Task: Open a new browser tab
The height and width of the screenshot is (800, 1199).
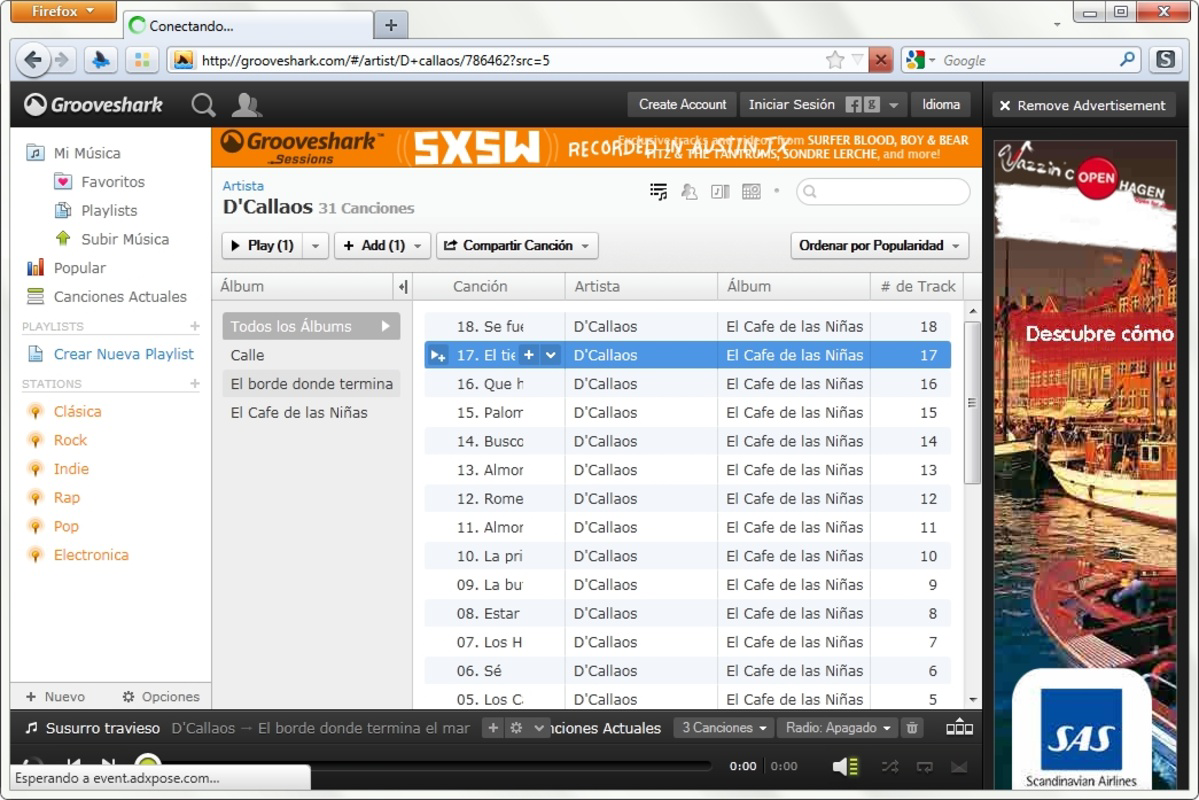Action: (391, 25)
